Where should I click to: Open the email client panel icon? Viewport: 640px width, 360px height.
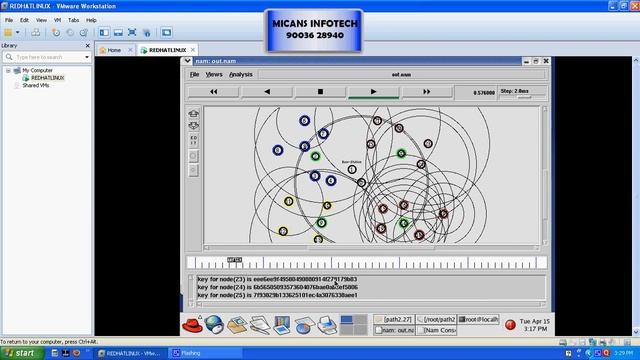point(237,325)
